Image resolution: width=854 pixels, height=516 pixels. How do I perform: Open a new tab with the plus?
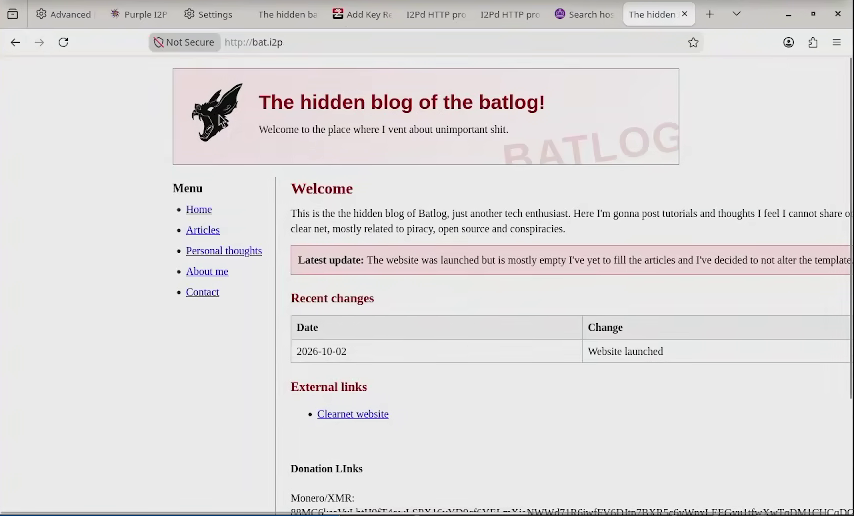coord(709,14)
